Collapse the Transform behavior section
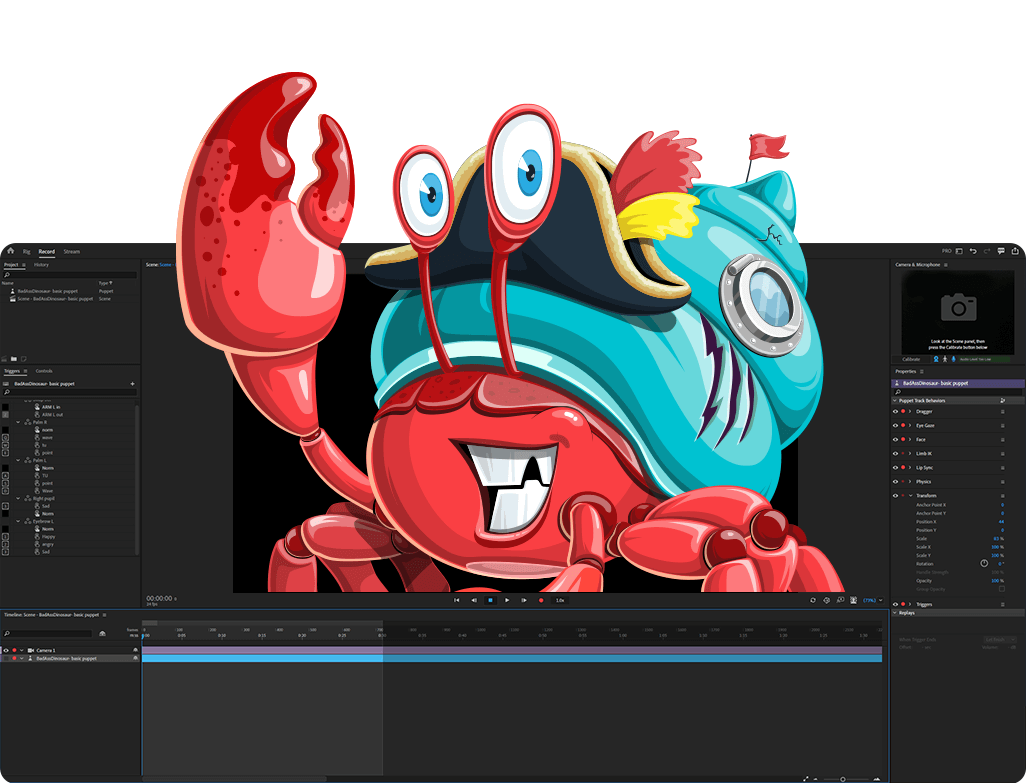The width and height of the screenshot is (1026, 783). 910,495
